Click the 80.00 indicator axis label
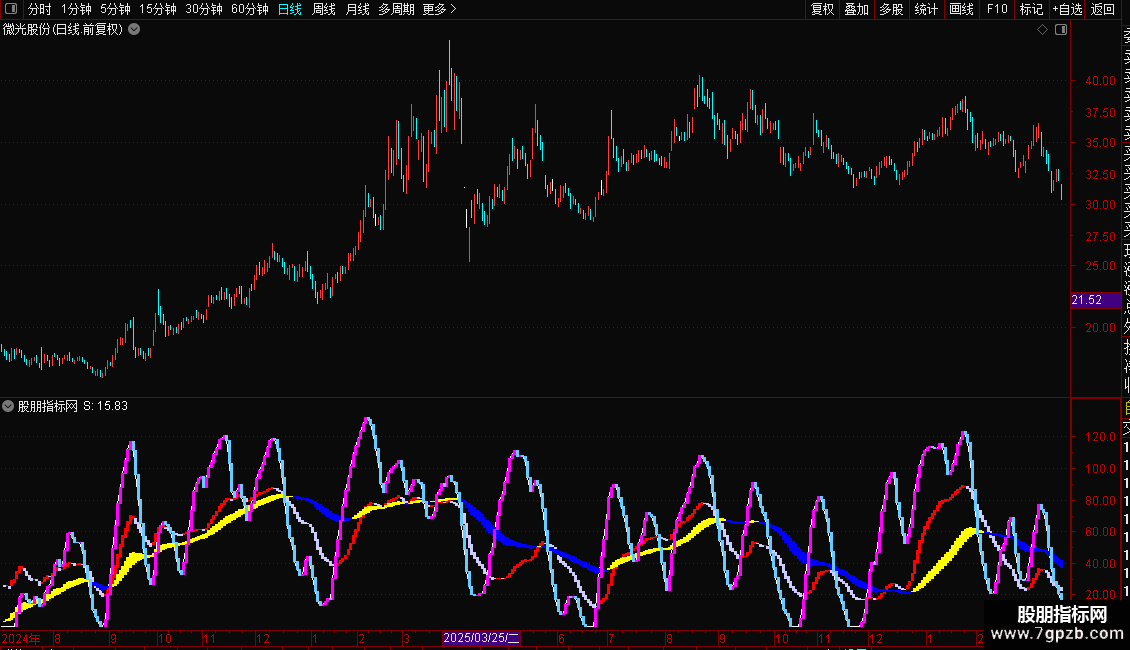1130x650 pixels. click(1100, 501)
